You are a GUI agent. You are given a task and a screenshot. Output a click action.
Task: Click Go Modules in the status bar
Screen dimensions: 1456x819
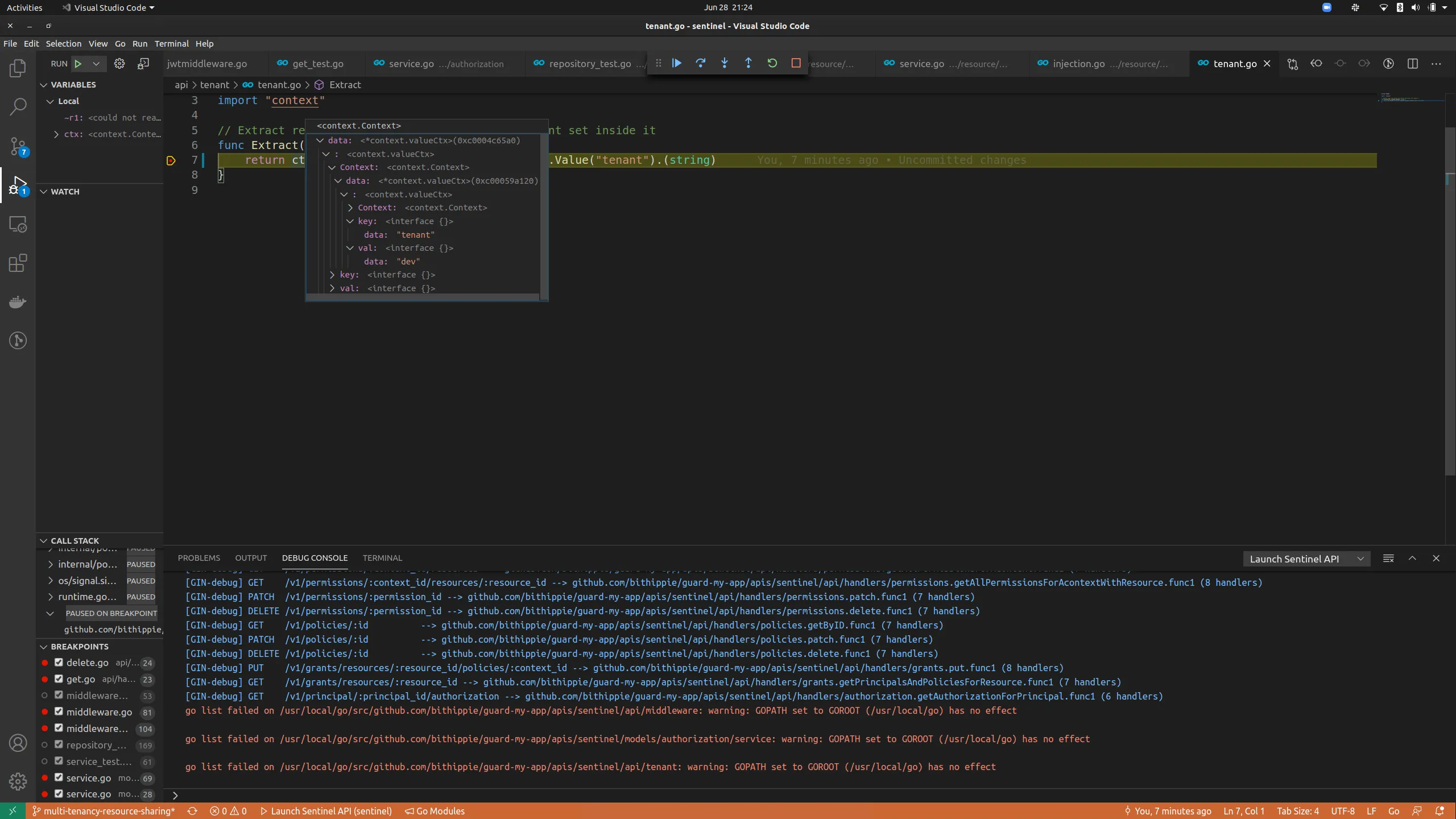coord(435,811)
